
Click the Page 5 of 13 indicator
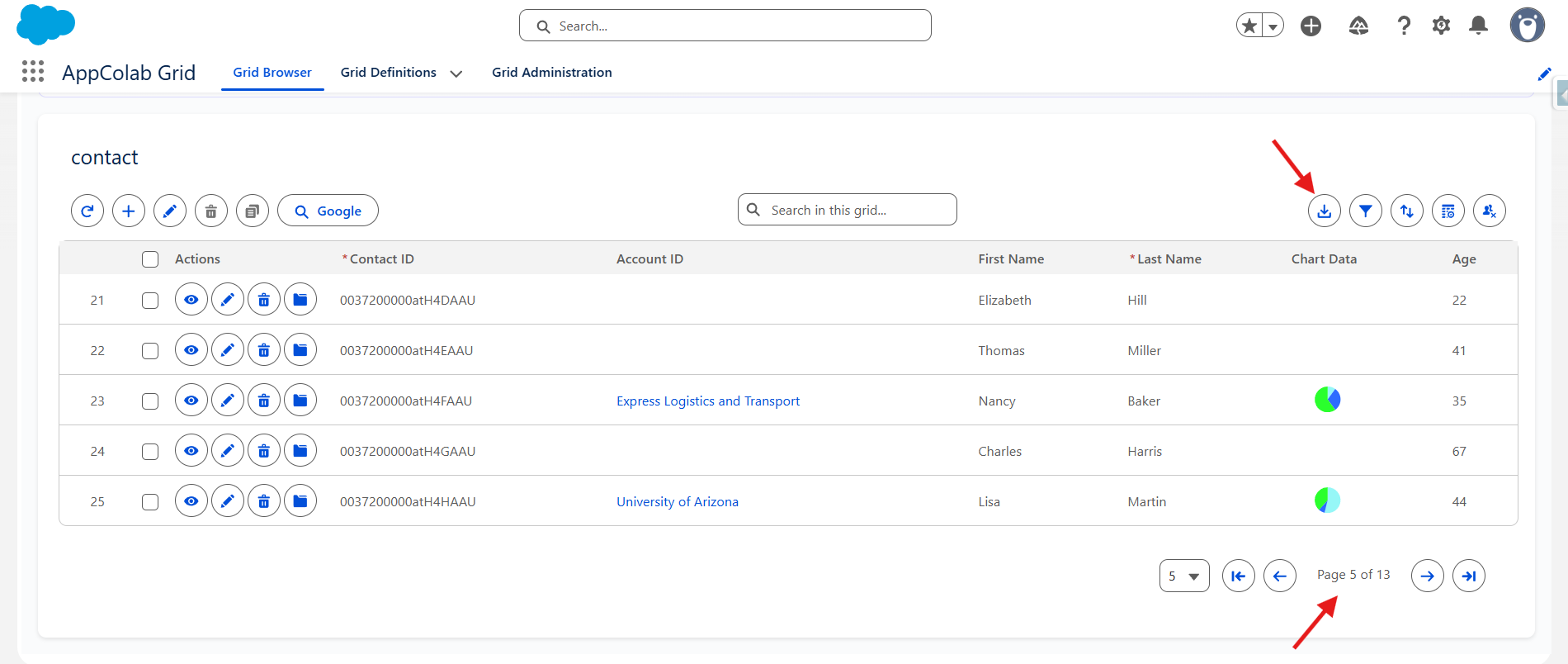[x=1353, y=575]
